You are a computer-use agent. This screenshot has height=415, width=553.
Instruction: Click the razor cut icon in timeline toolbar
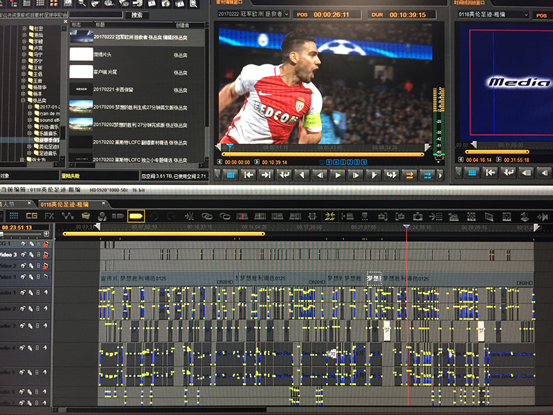(x=189, y=216)
